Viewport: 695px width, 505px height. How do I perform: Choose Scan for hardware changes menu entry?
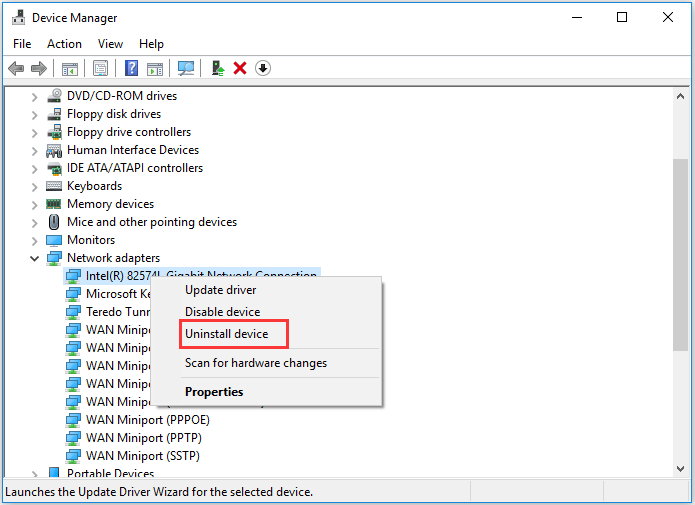click(266, 363)
